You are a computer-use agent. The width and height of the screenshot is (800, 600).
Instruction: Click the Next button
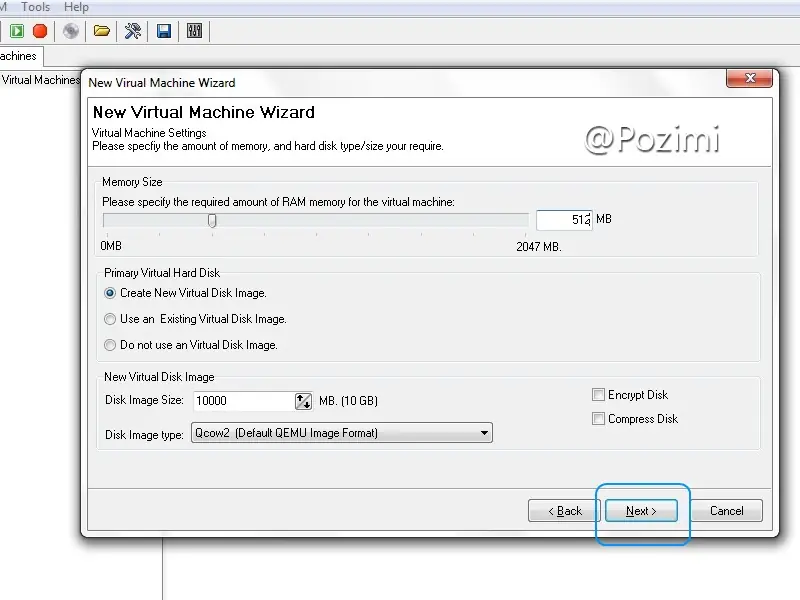pyautogui.click(x=641, y=511)
